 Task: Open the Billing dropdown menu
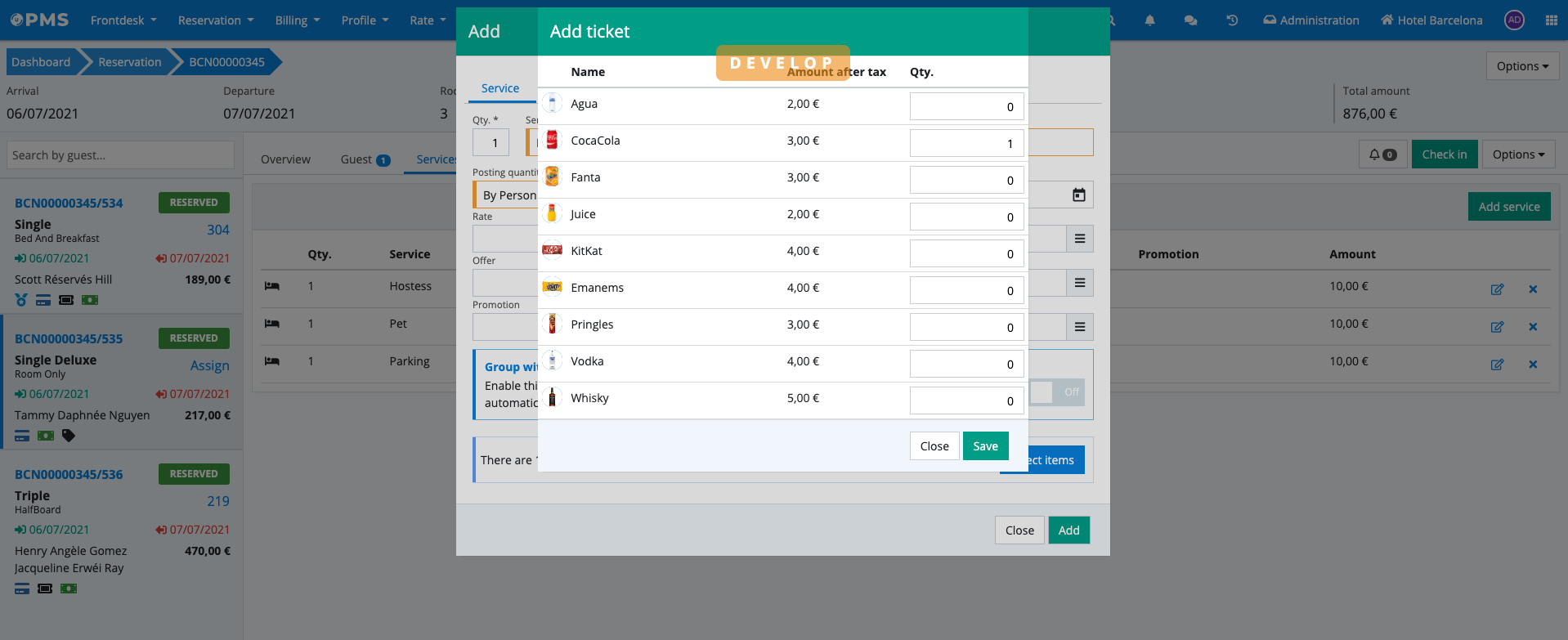[297, 20]
